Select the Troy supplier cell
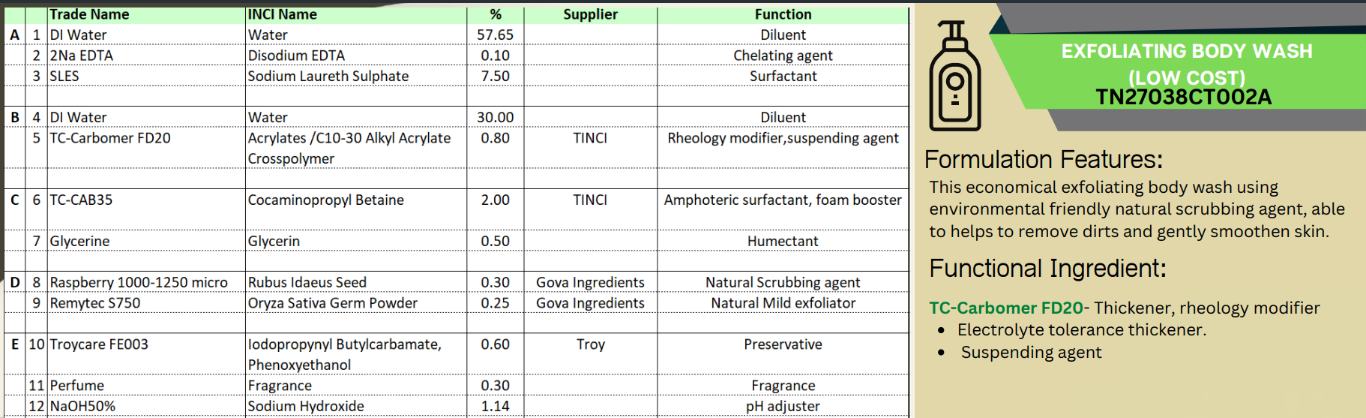The height and width of the screenshot is (418, 1366). click(590, 345)
